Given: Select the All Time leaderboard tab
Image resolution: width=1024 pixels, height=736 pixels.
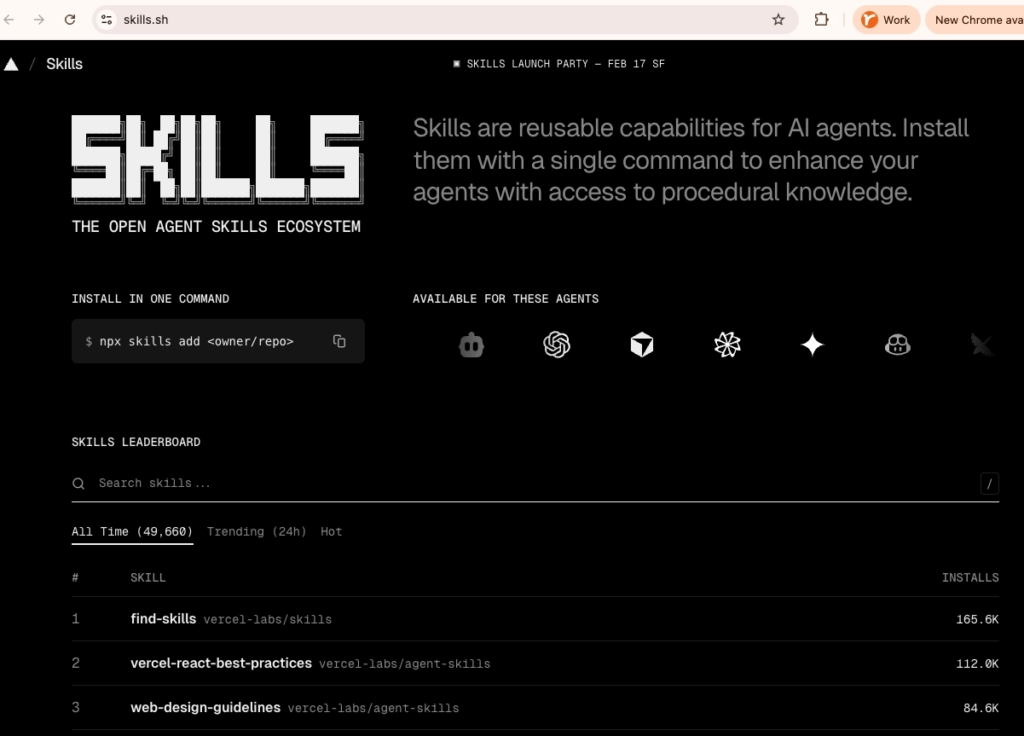Looking at the screenshot, I should pyautogui.click(x=132, y=532).
